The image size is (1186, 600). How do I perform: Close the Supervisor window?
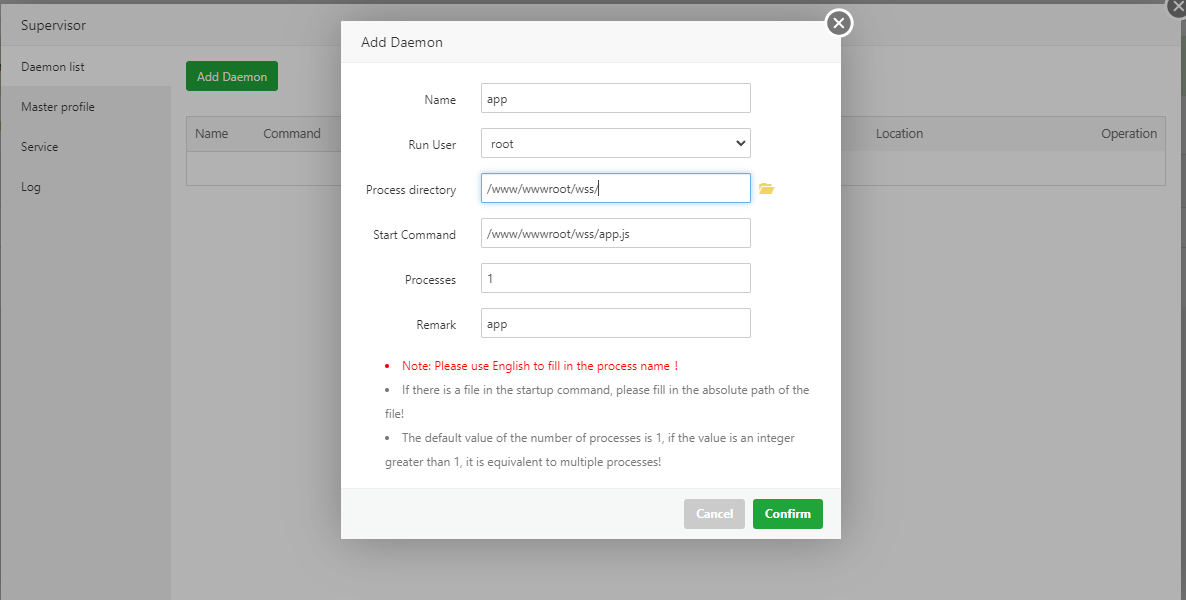[1177, 5]
